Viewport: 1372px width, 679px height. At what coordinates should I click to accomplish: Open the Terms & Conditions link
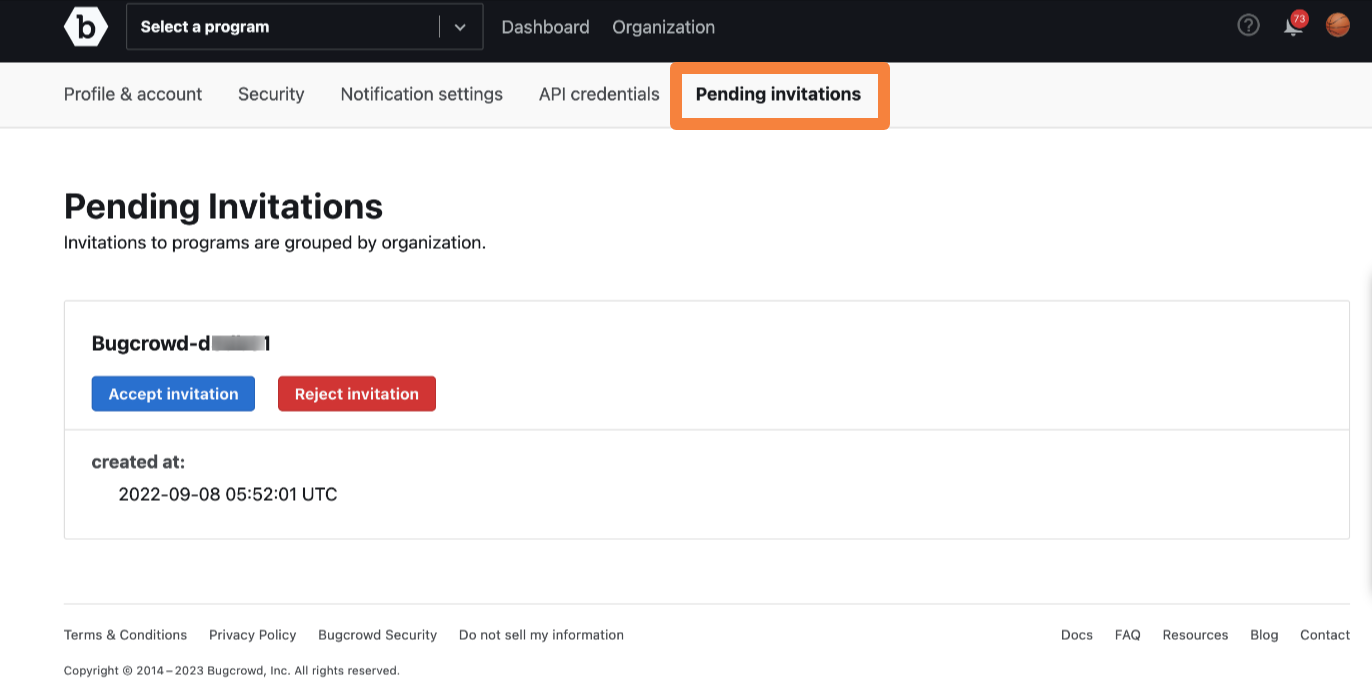[x=125, y=635]
